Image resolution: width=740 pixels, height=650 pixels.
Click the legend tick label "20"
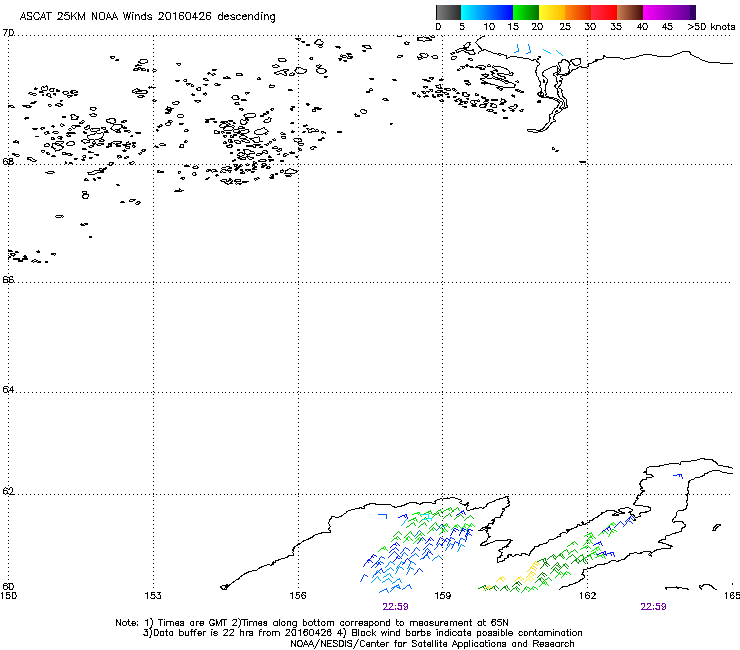tap(537, 27)
